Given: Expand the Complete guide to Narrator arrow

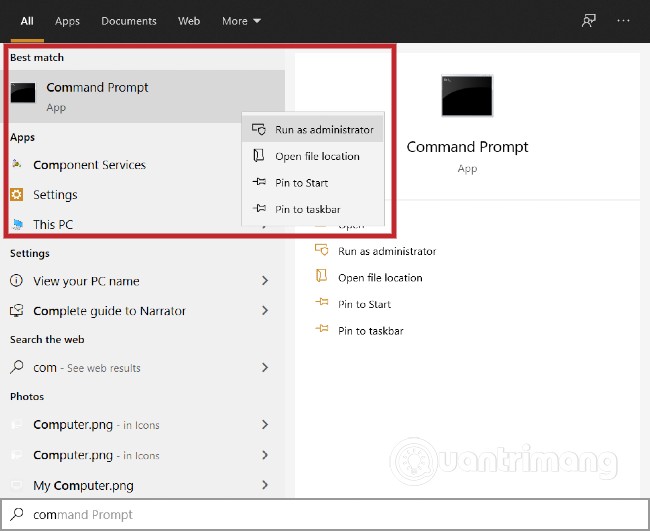Looking at the screenshot, I should [265, 311].
